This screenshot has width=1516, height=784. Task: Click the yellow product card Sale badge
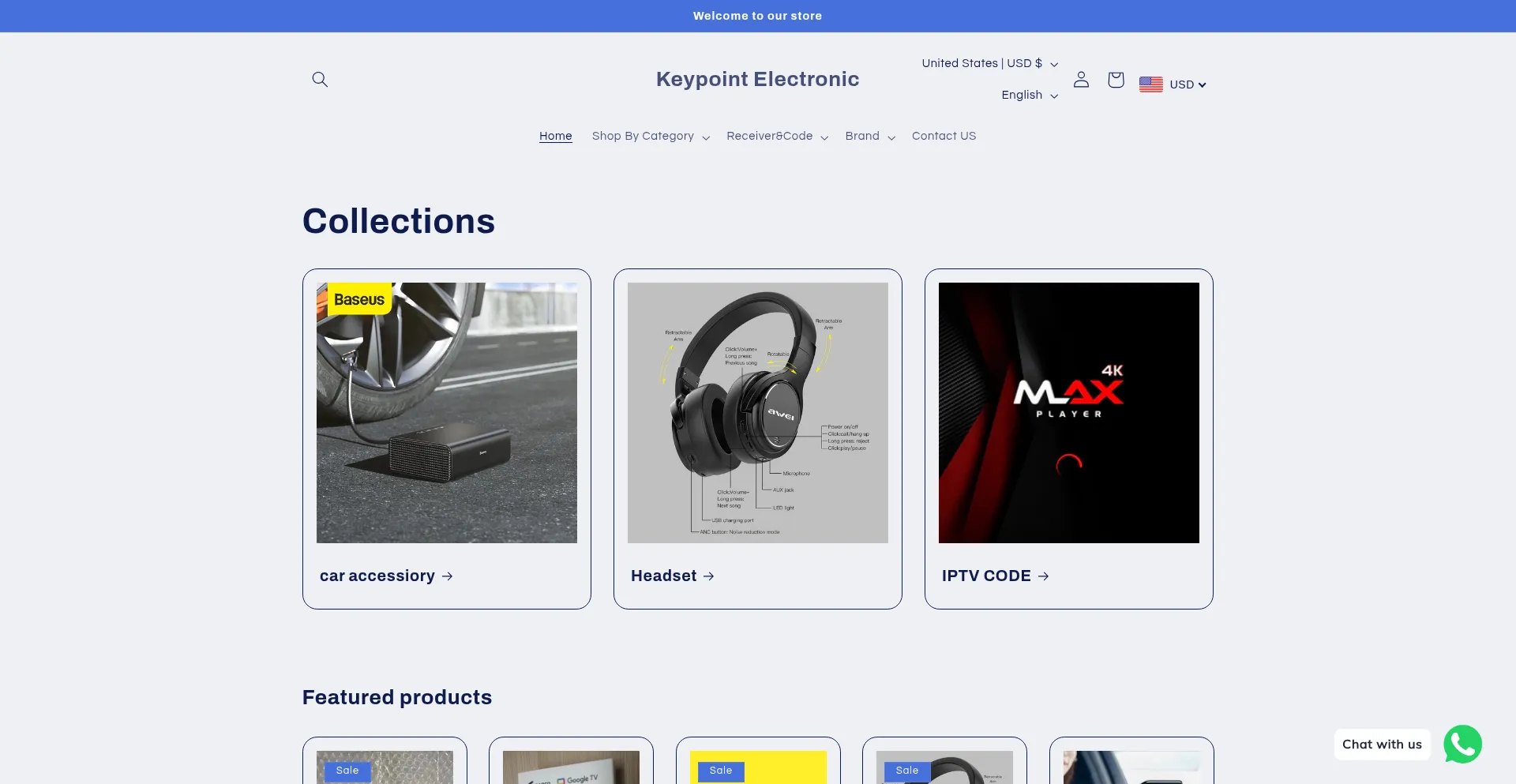(721, 771)
